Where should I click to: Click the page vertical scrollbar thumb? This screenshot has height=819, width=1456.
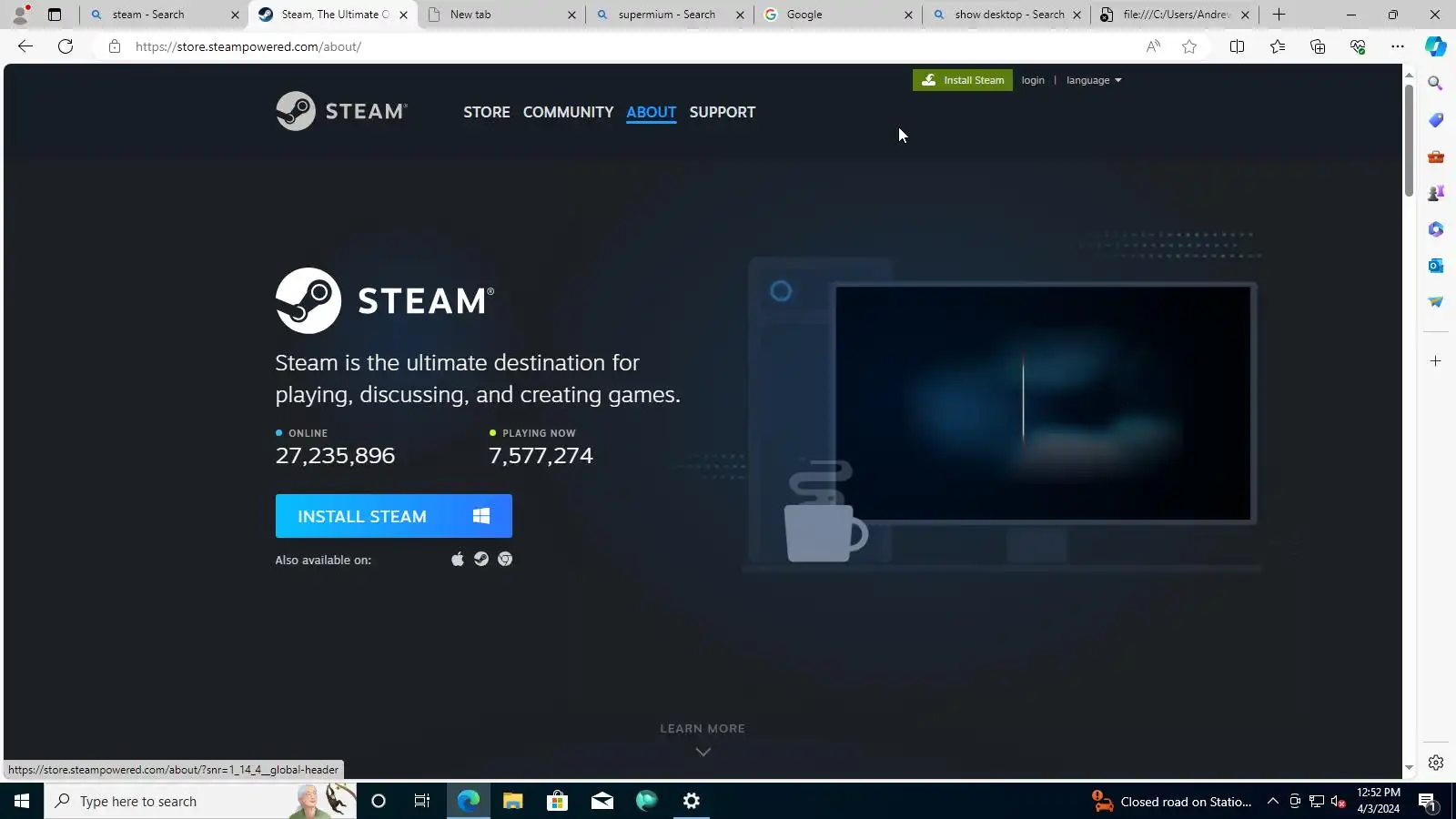point(1409,140)
